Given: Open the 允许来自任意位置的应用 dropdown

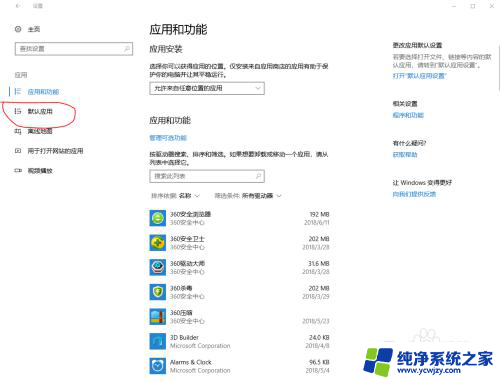Looking at the screenshot, I should tap(207, 88).
